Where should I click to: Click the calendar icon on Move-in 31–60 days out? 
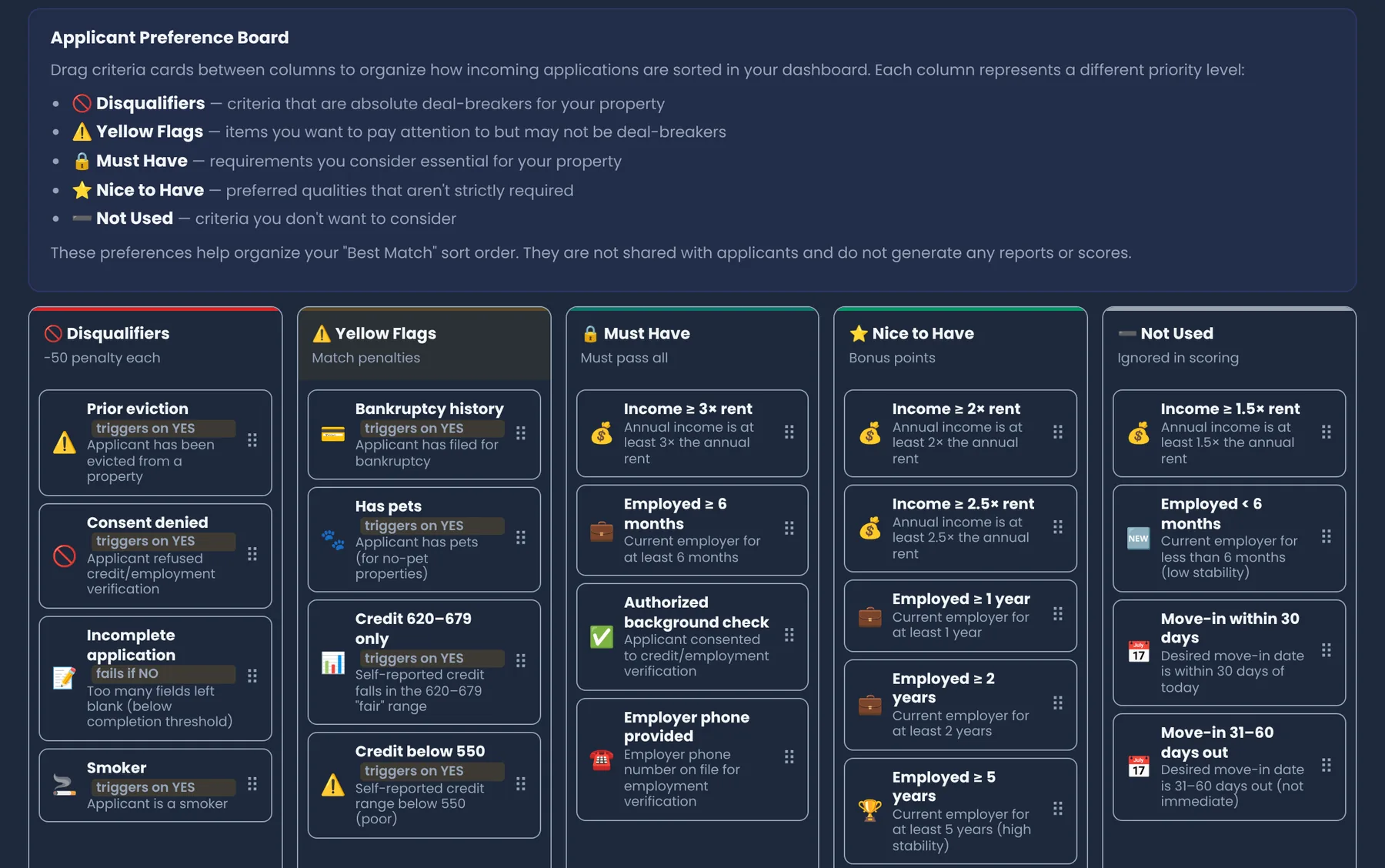[x=1139, y=766]
